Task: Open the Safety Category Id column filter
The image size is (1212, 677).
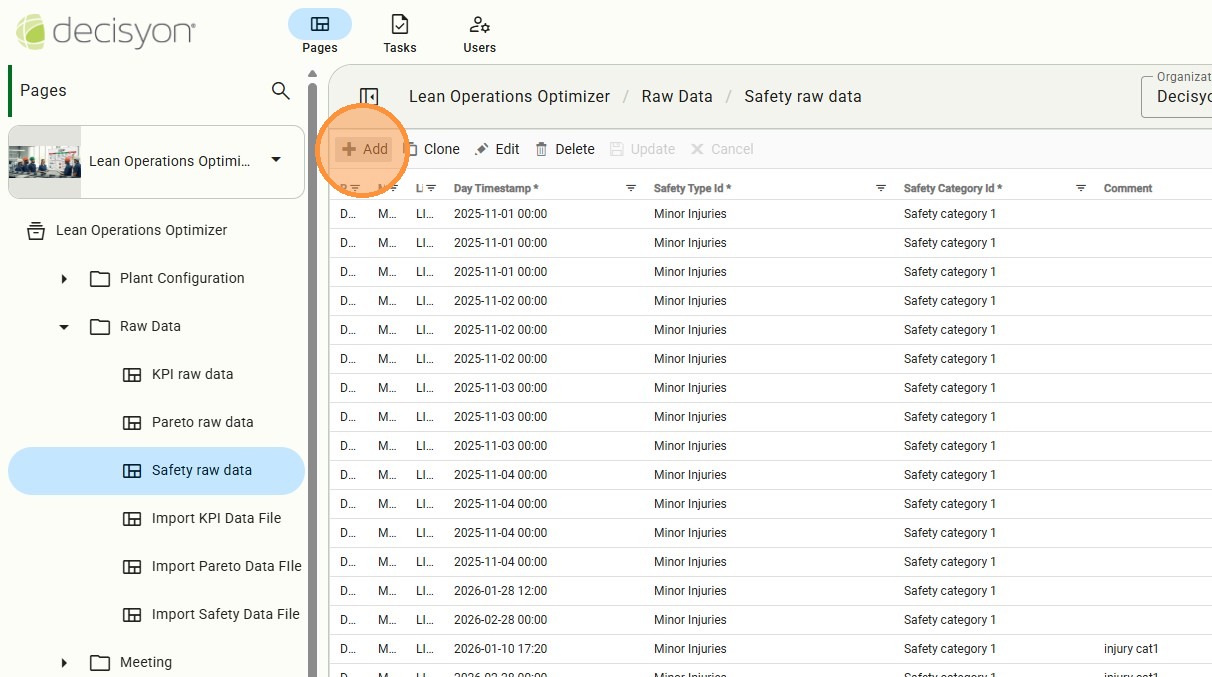Action: click(x=1081, y=188)
